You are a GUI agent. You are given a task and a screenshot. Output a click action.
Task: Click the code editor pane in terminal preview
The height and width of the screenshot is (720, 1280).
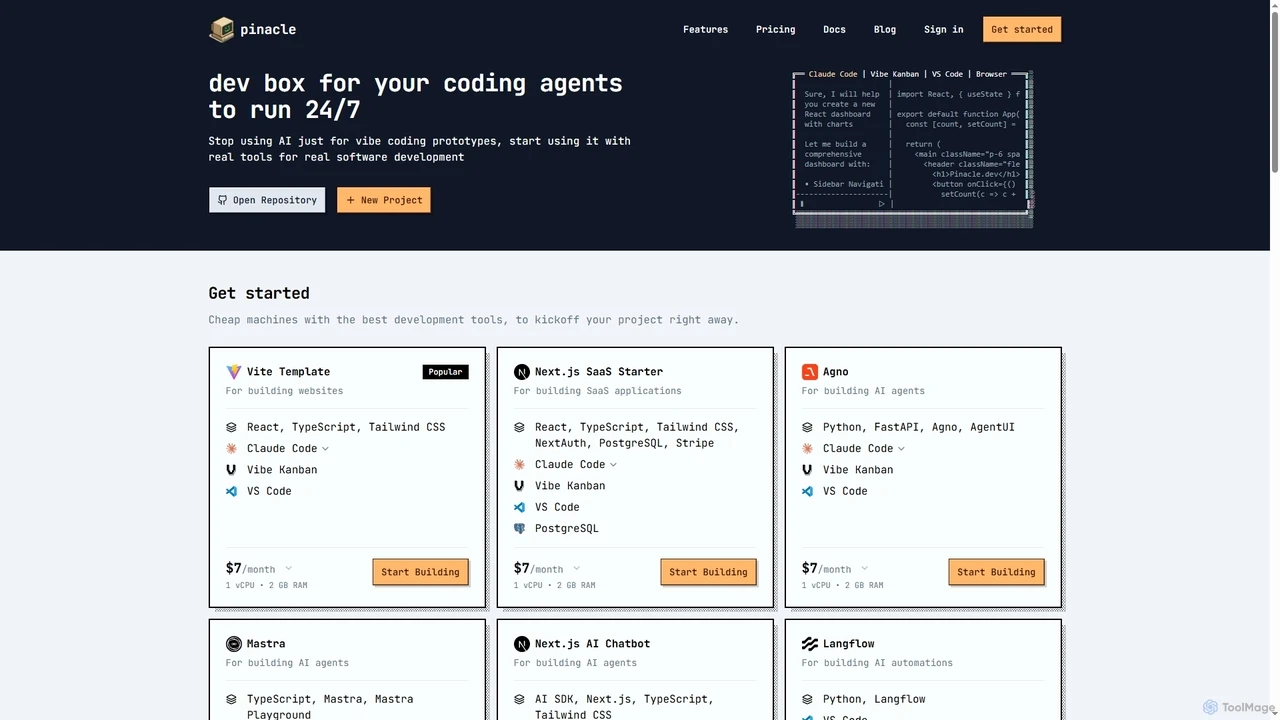[x=959, y=144]
